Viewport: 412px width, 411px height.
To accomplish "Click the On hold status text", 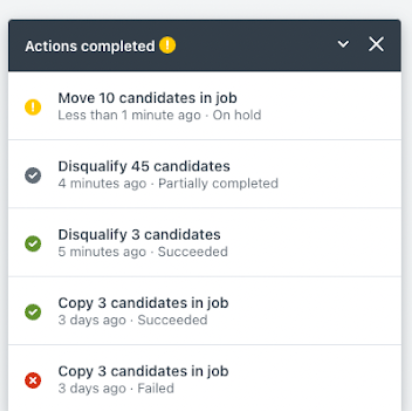I will tap(237, 115).
